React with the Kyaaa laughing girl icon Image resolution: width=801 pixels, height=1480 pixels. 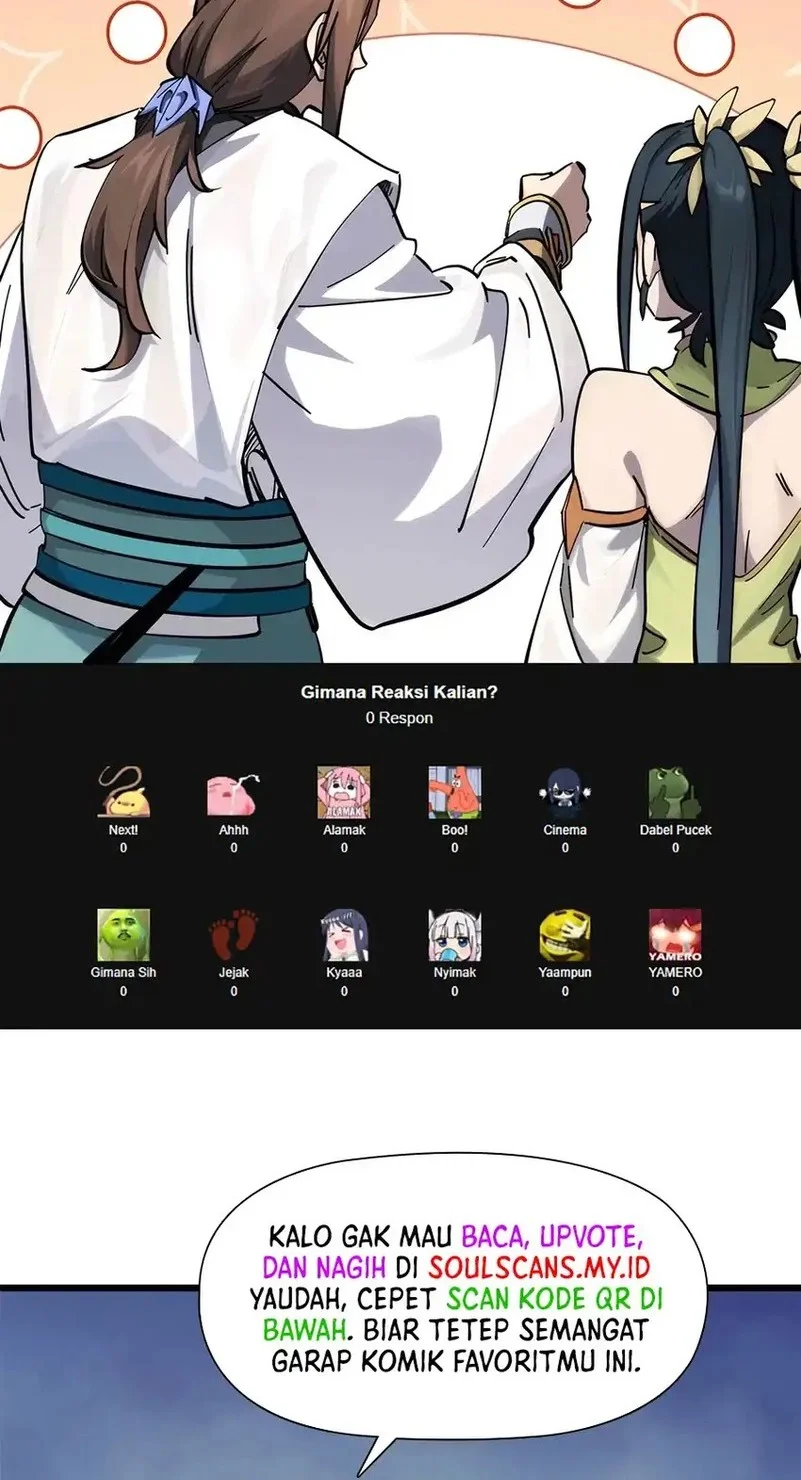click(x=344, y=934)
